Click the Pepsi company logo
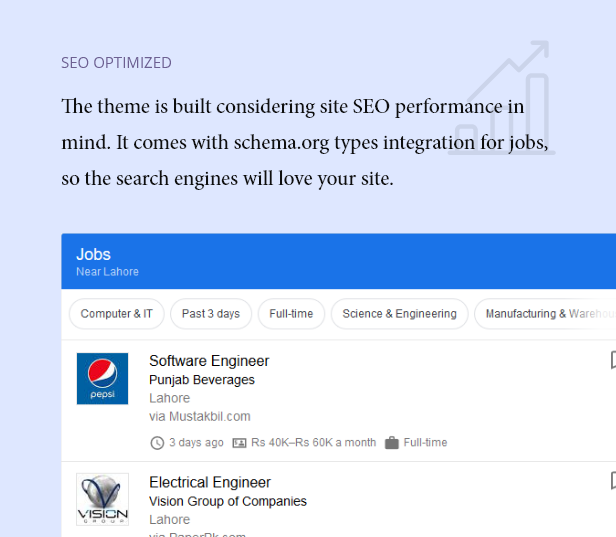 tap(102, 378)
